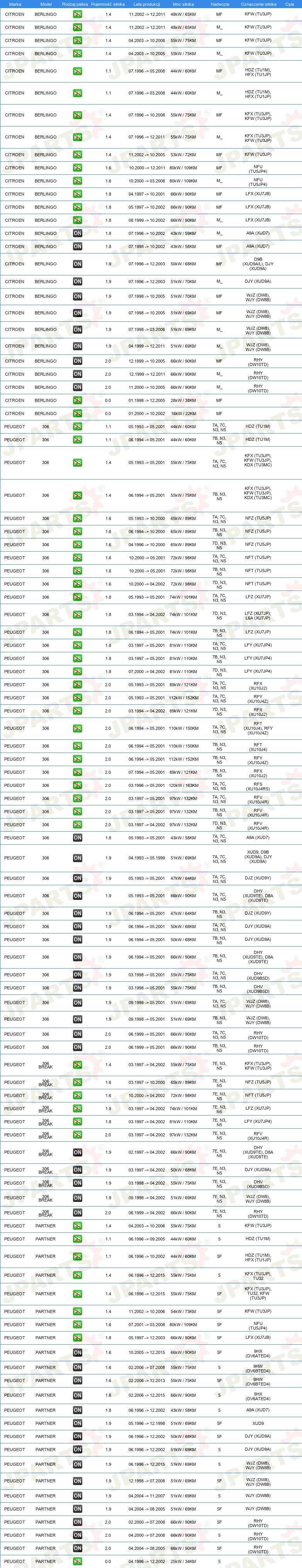Click petrol icon in Partner NFU 80kW / 109KM row
The width and height of the screenshot is (302, 1568).
(x=77, y=1325)
